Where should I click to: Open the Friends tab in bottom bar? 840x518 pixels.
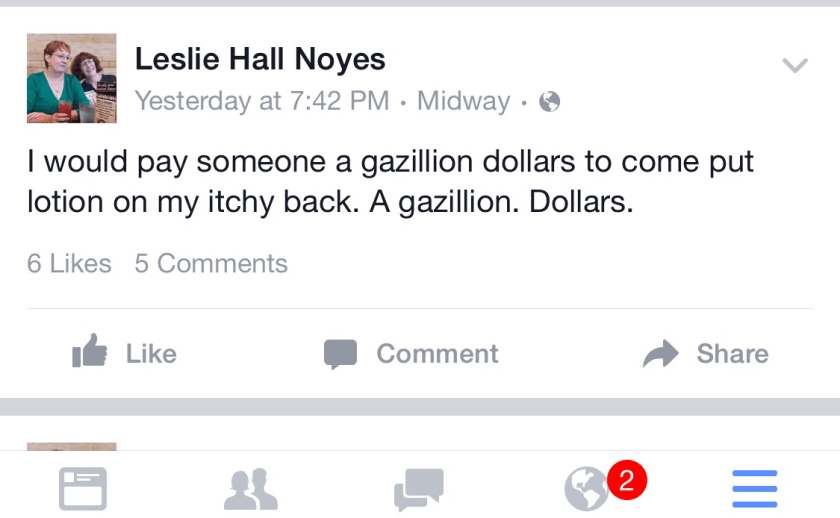click(250, 489)
